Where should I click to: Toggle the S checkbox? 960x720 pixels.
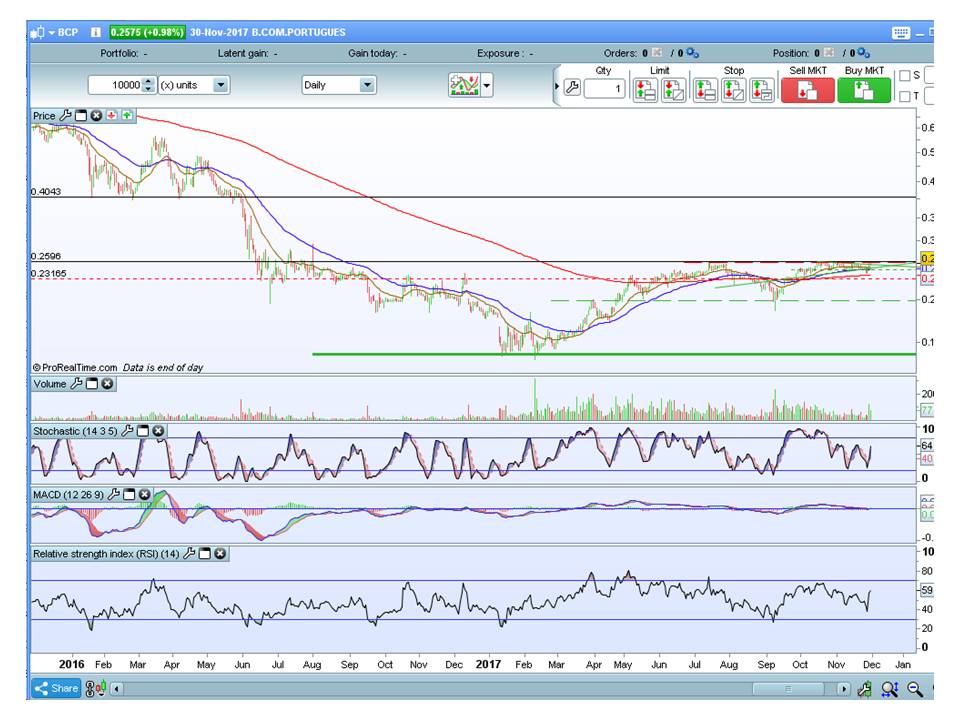pyautogui.click(x=905, y=75)
